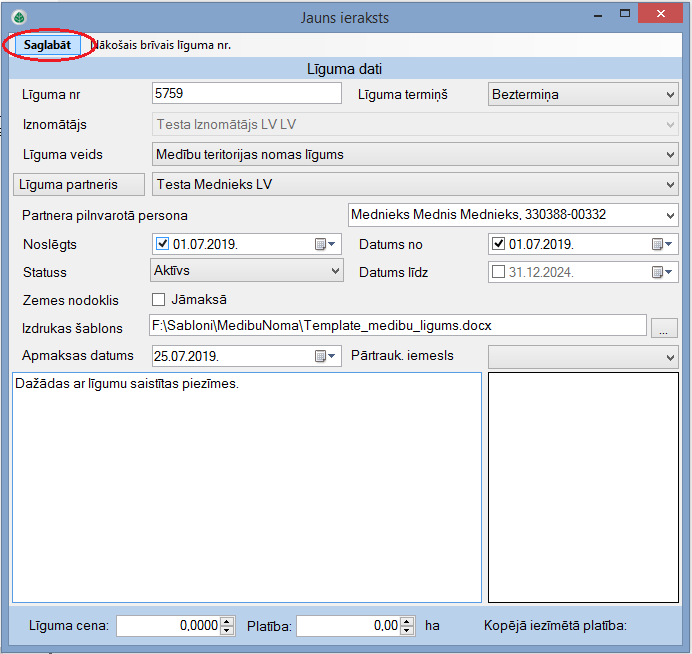
Task: Enable the Datums līdz checkbox
Action: pyautogui.click(x=499, y=272)
